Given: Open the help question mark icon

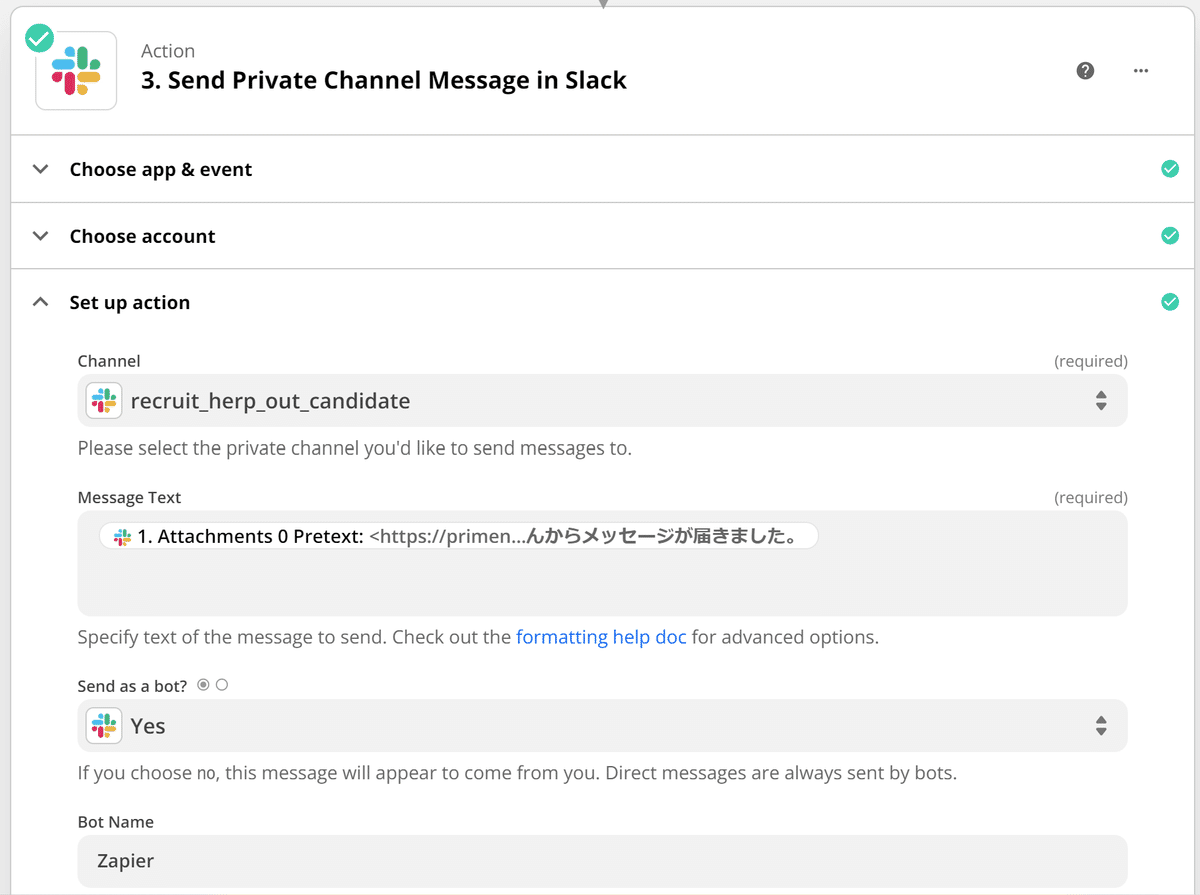Looking at the screenshot, I should [x=1085, y=71].
